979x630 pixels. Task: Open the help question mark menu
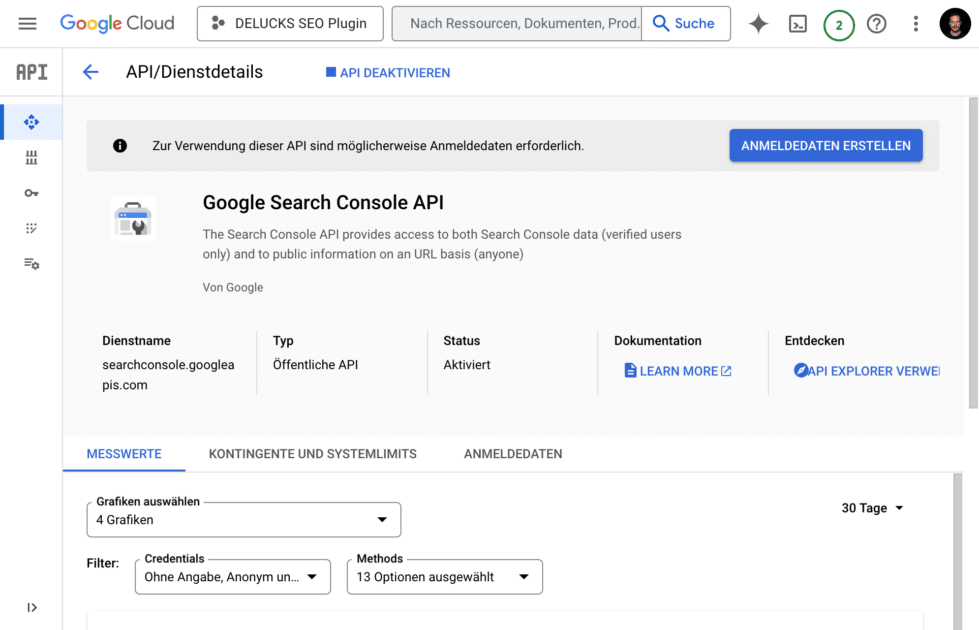pos(877,24)
